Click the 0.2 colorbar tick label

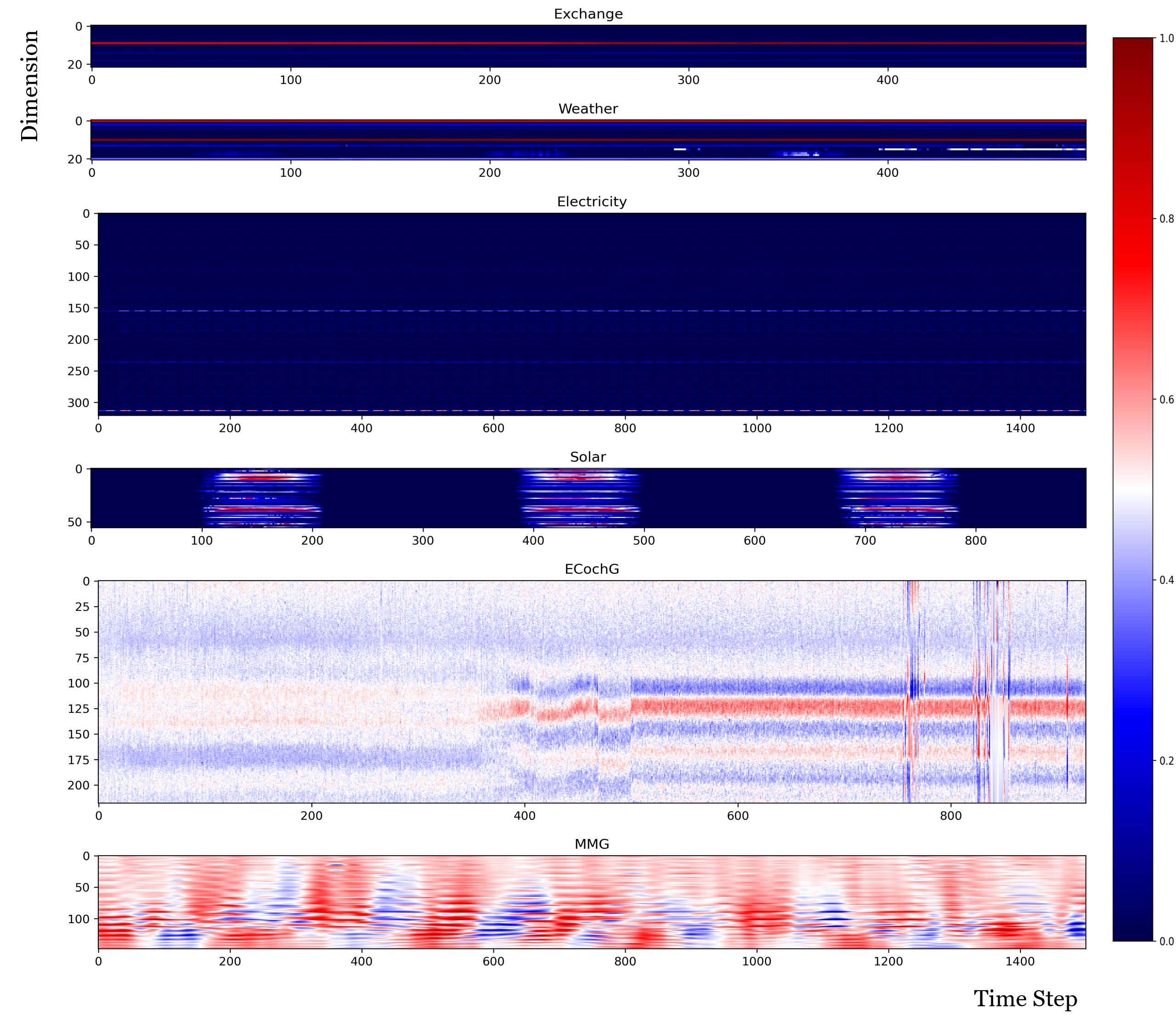tap(1166, 761)
